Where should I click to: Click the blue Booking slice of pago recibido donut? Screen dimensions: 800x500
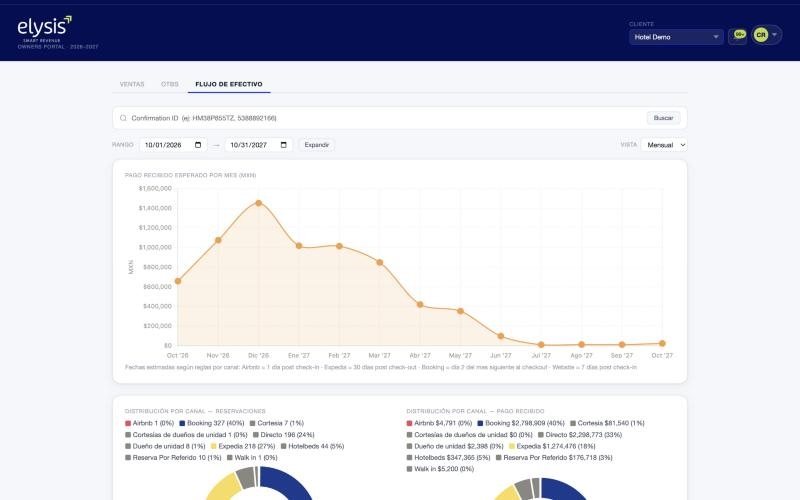(x=564, y=489)
